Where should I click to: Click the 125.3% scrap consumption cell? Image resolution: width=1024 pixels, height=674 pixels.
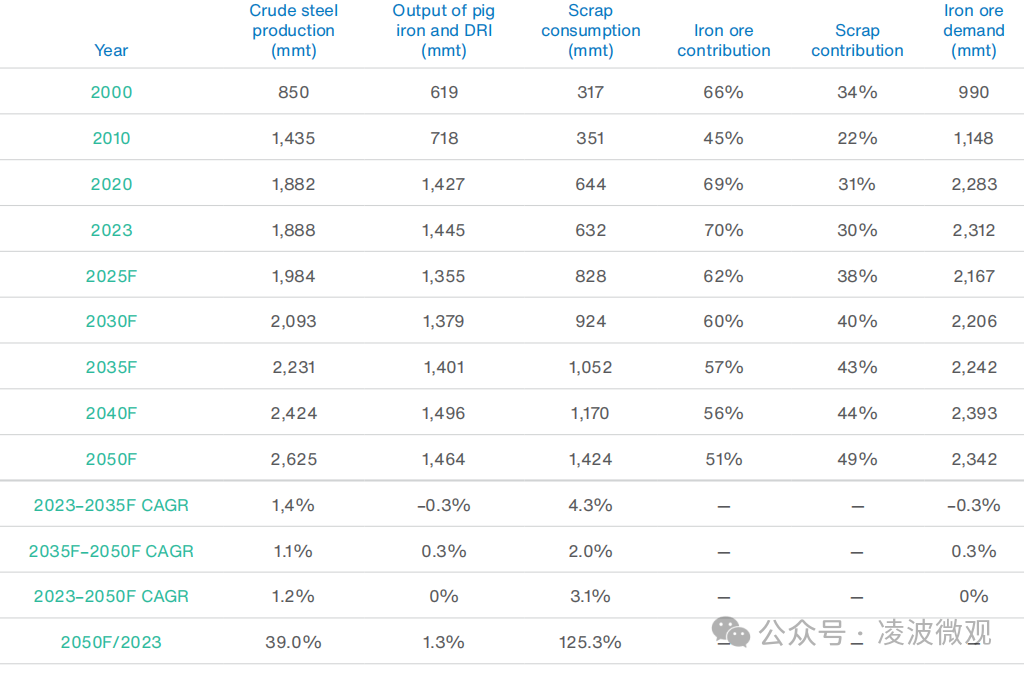[590, 642]
